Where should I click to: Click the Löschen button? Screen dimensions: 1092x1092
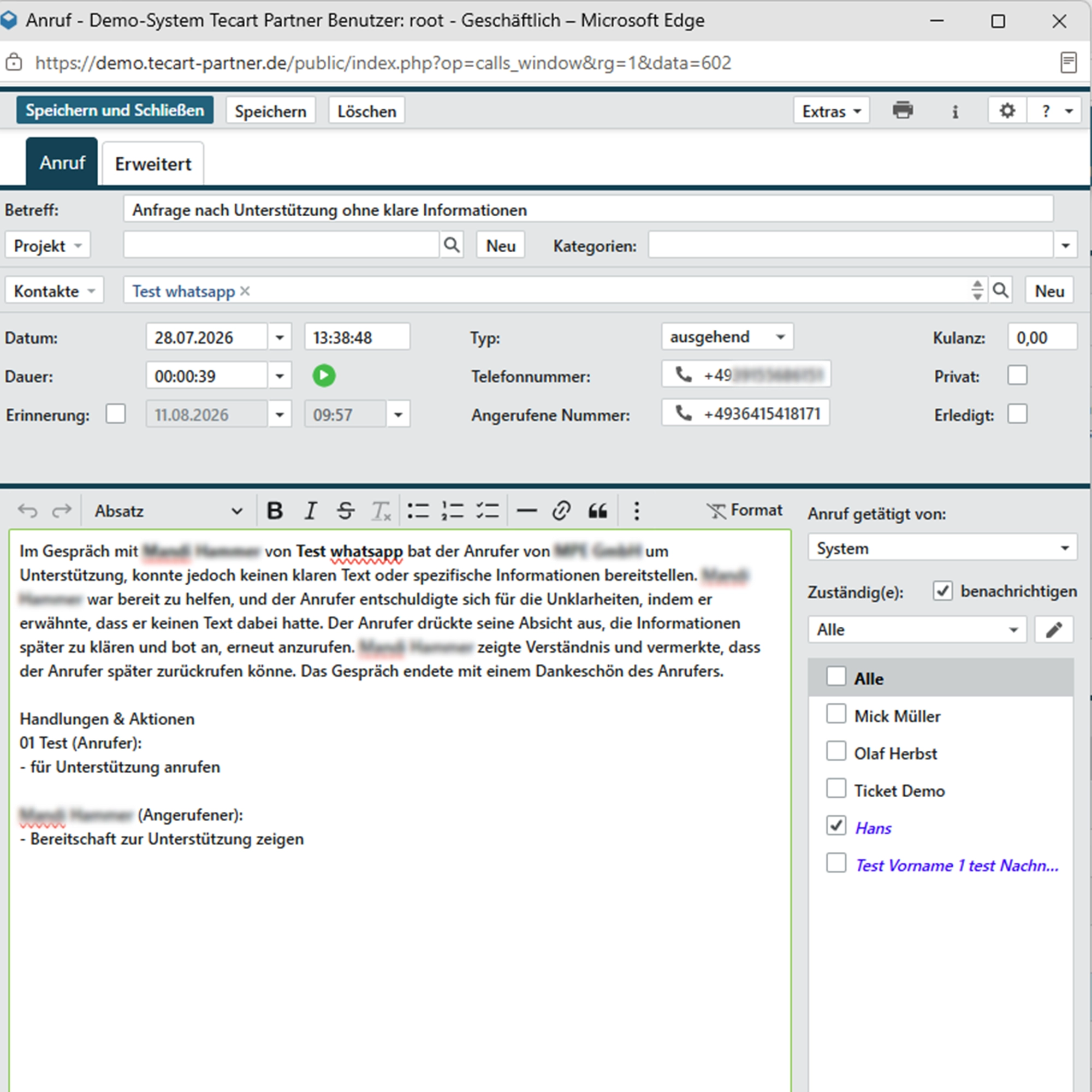367,111
